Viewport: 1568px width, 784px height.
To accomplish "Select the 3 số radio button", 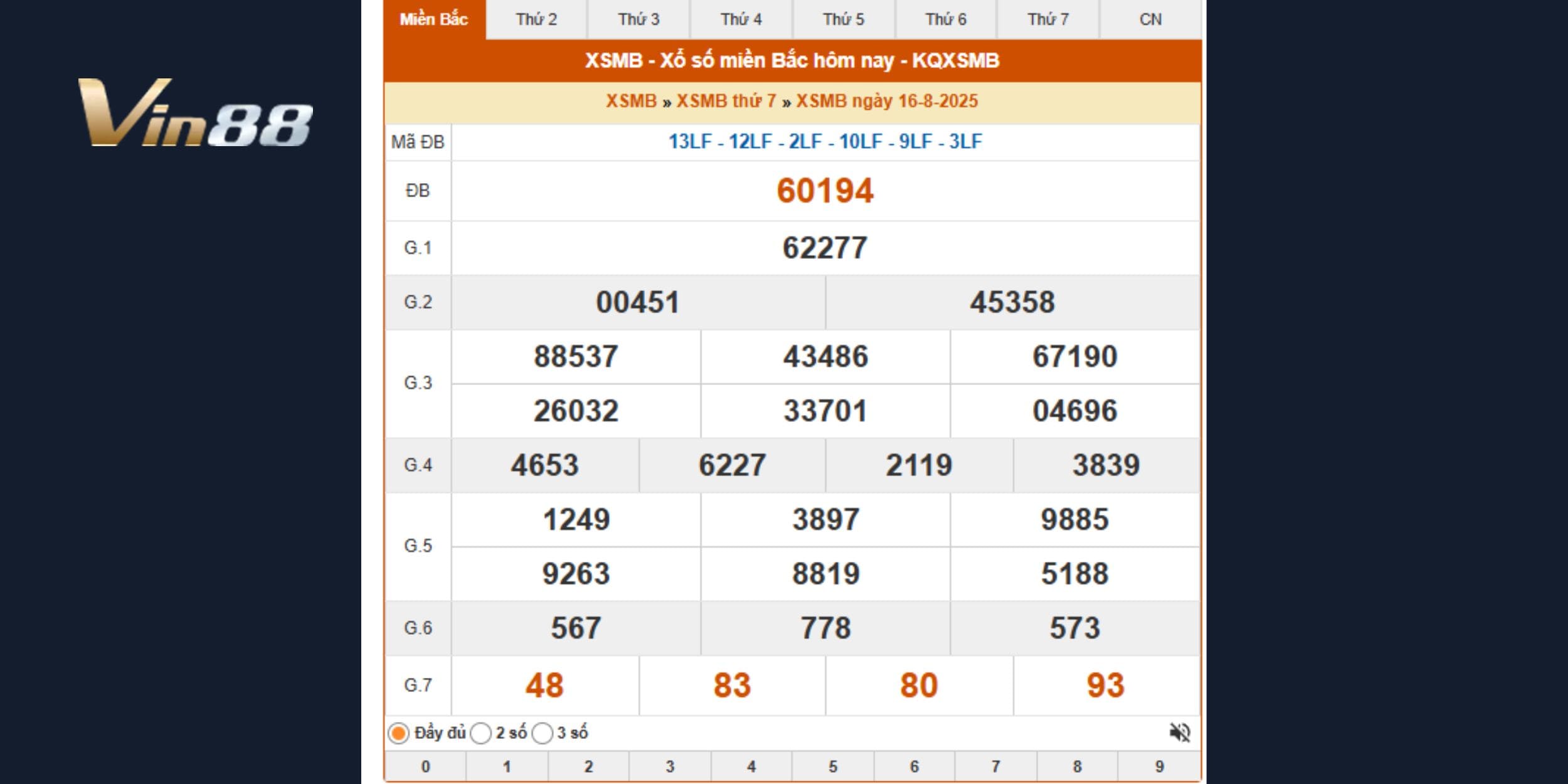I will (543, 733).
